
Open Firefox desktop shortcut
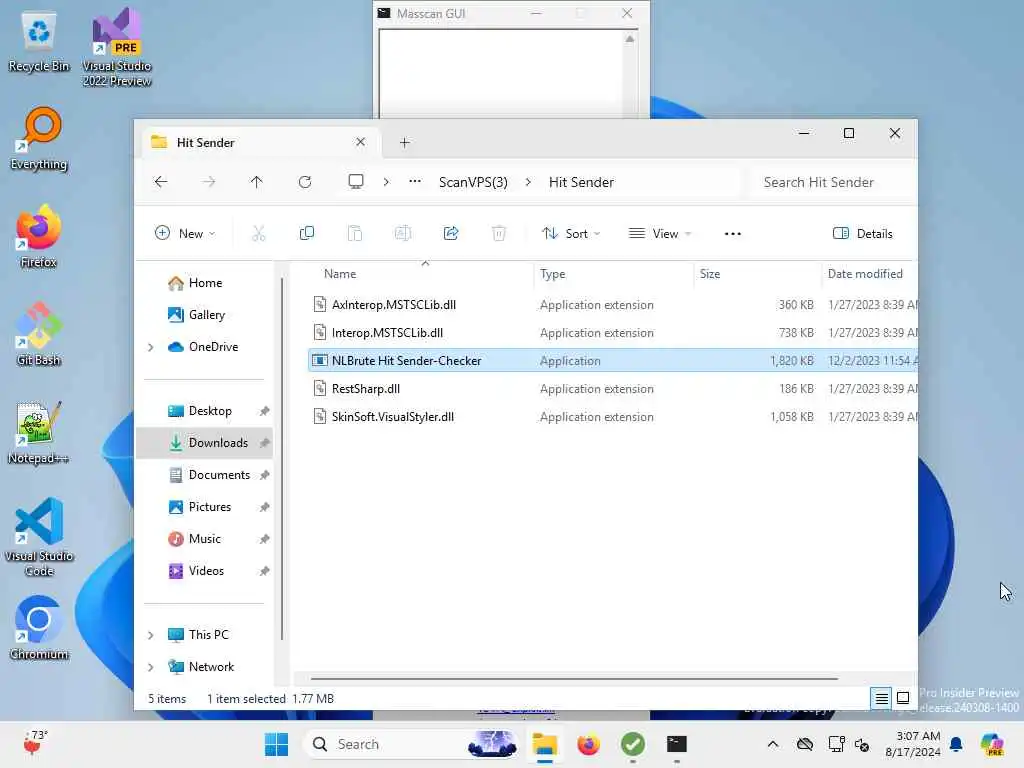[39, 236]
